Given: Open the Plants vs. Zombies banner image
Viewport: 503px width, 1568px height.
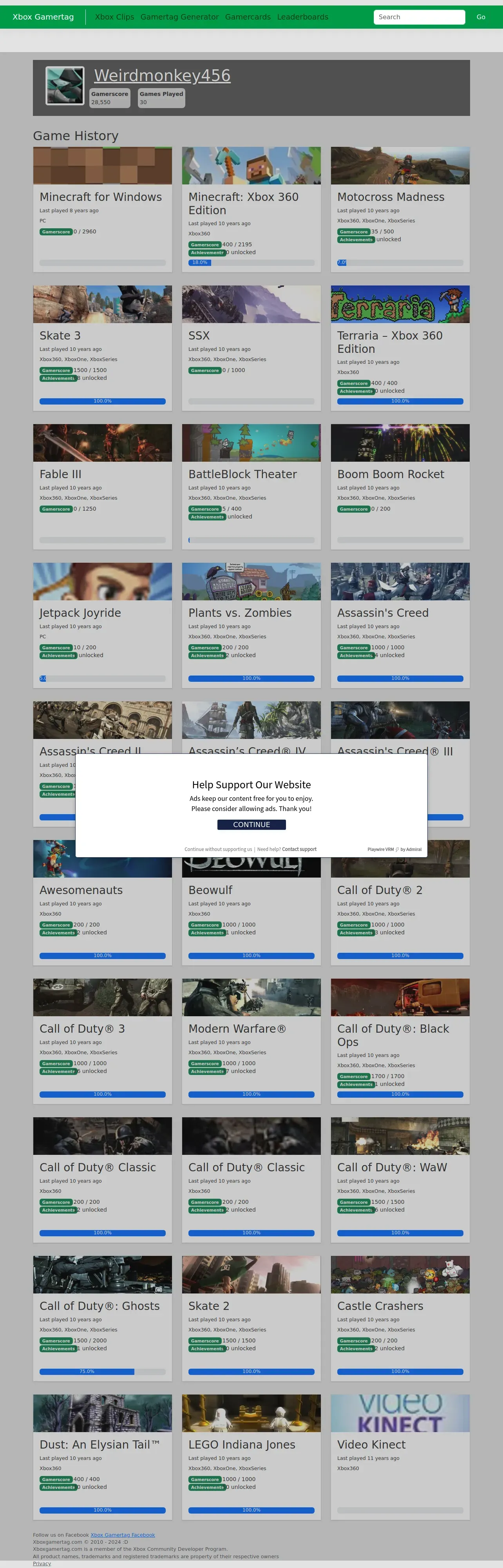Looking at the screenshot, I should [x=251, y=582].
